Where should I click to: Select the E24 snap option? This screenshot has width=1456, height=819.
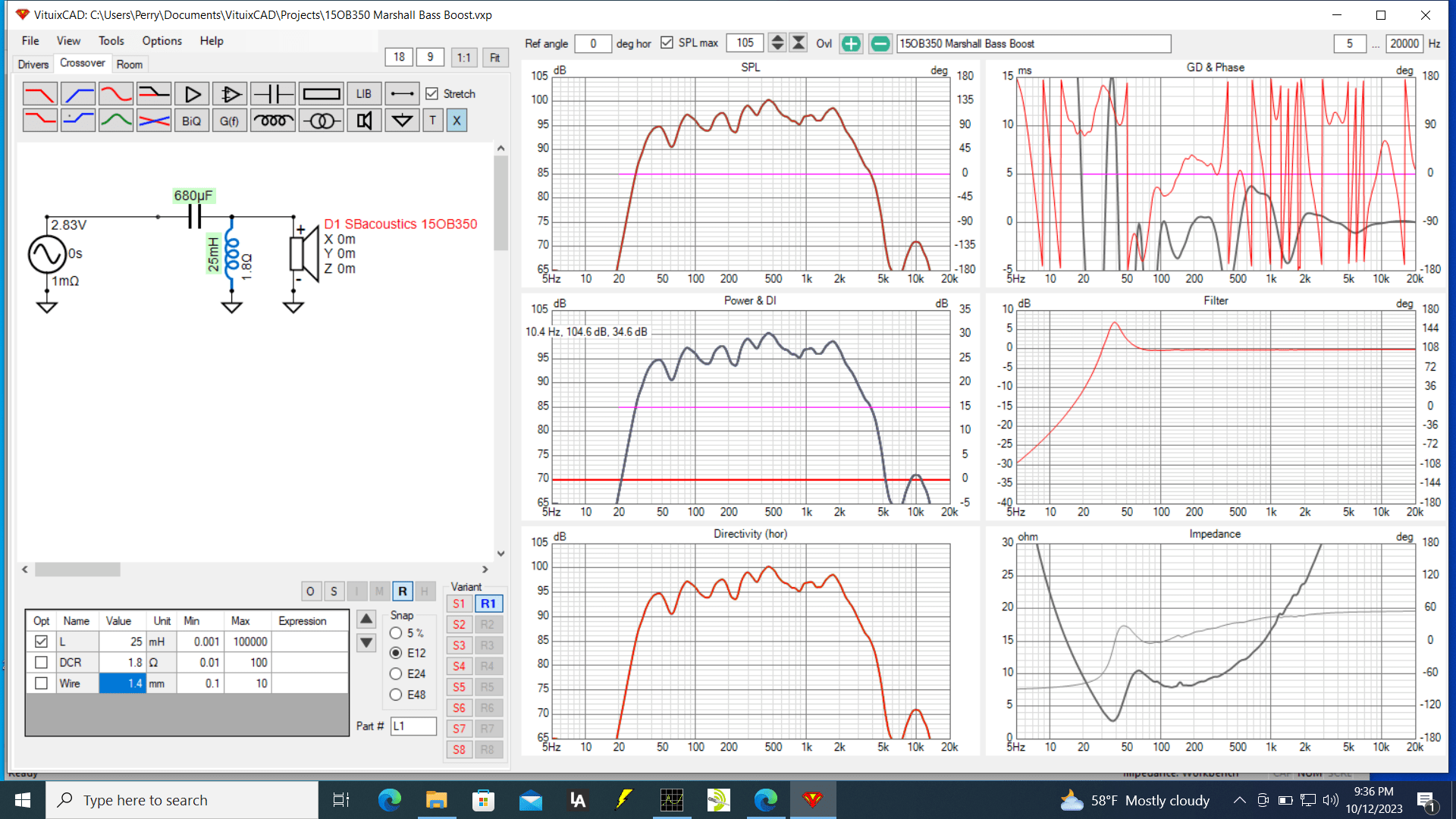tap(396, 673)
